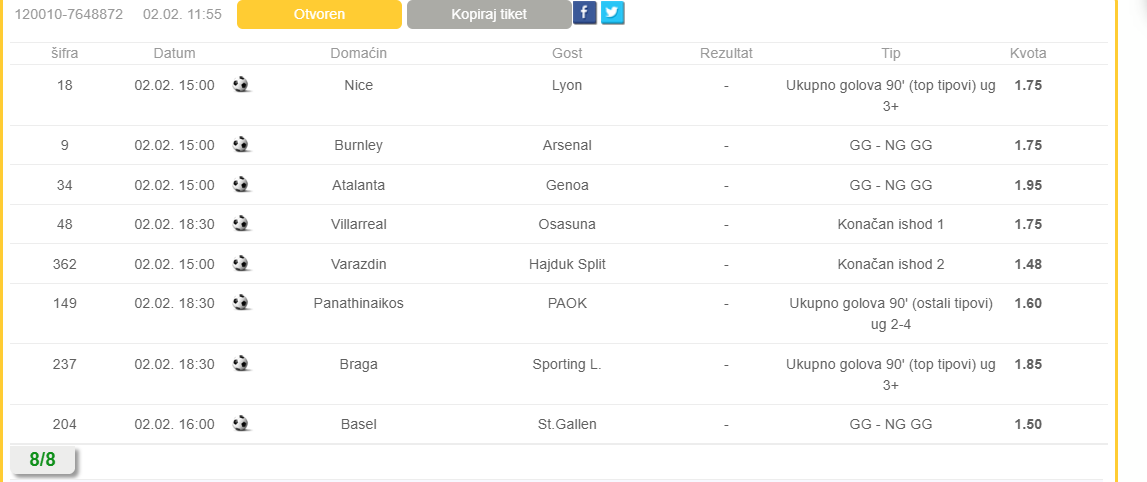Viewport: 1147px width, 482px height.
Task: Click the yellow Otvoren status button
Action: point(319,14)
